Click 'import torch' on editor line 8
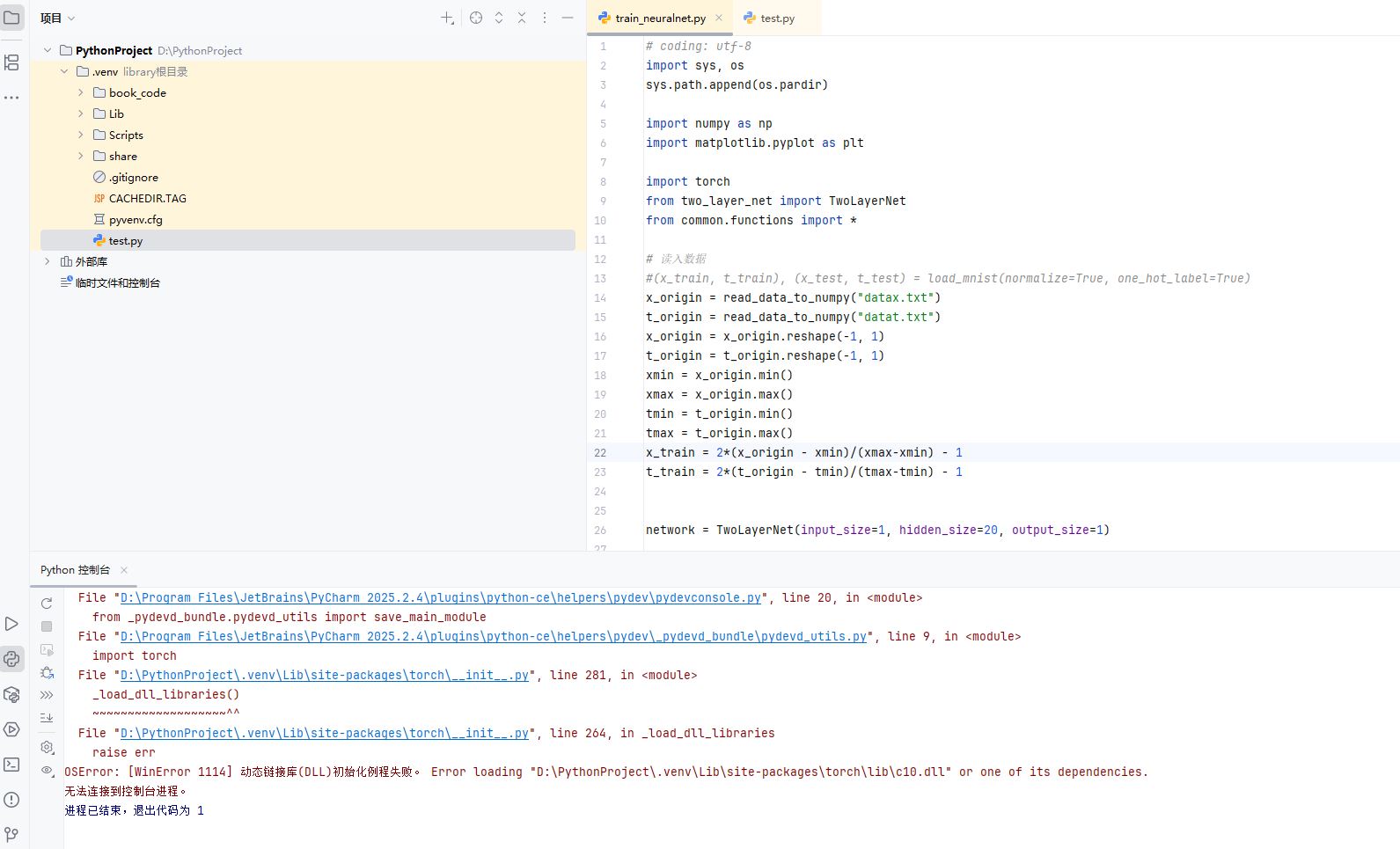 687,181
